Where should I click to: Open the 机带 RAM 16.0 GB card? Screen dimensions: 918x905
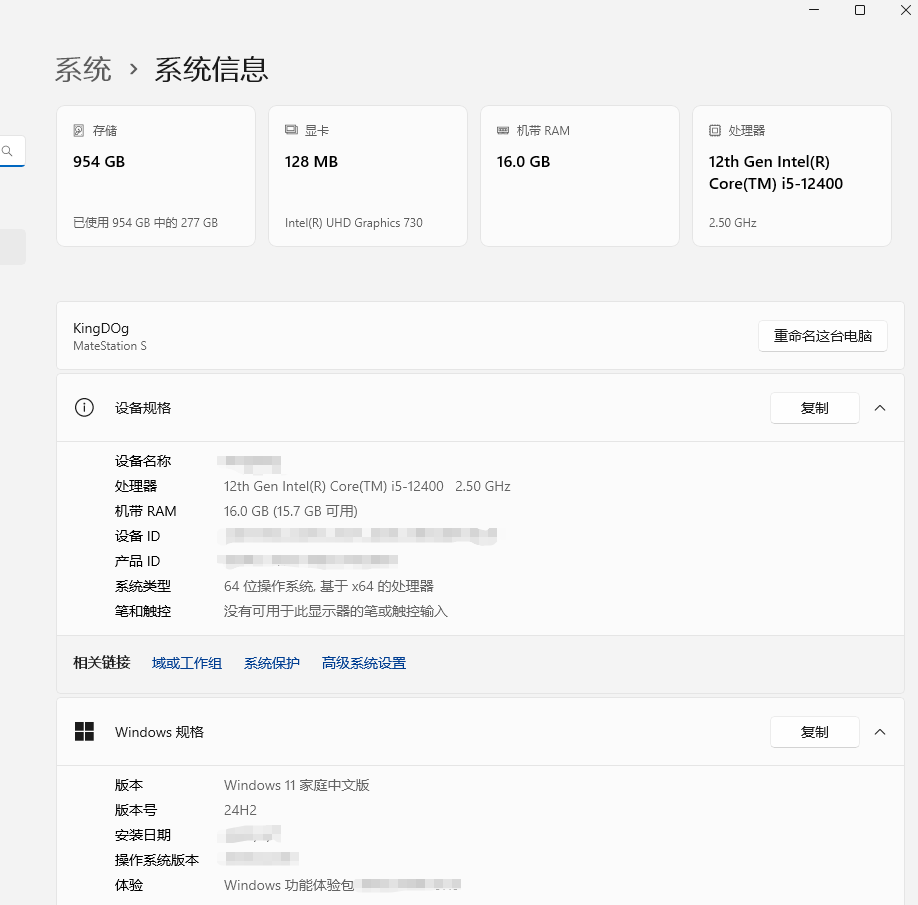pos(580,176)
